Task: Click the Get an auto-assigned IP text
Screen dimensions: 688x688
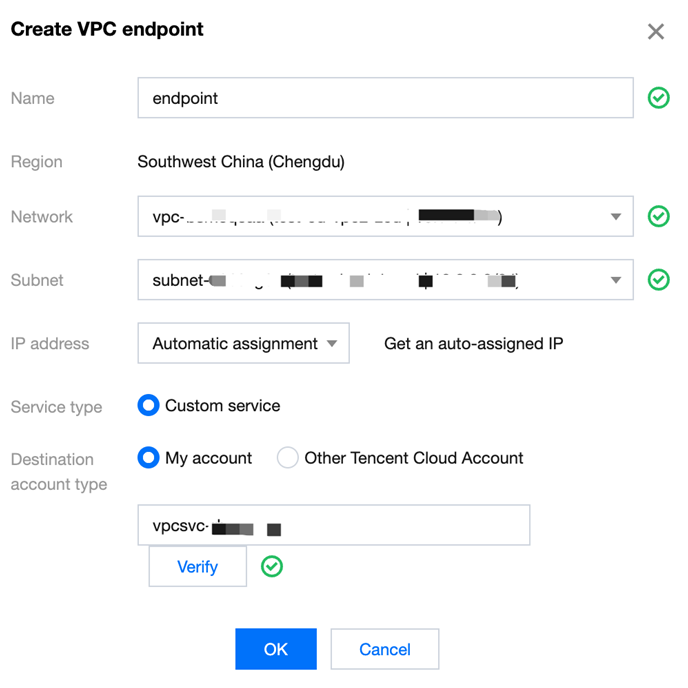Action: click(473, 344)
